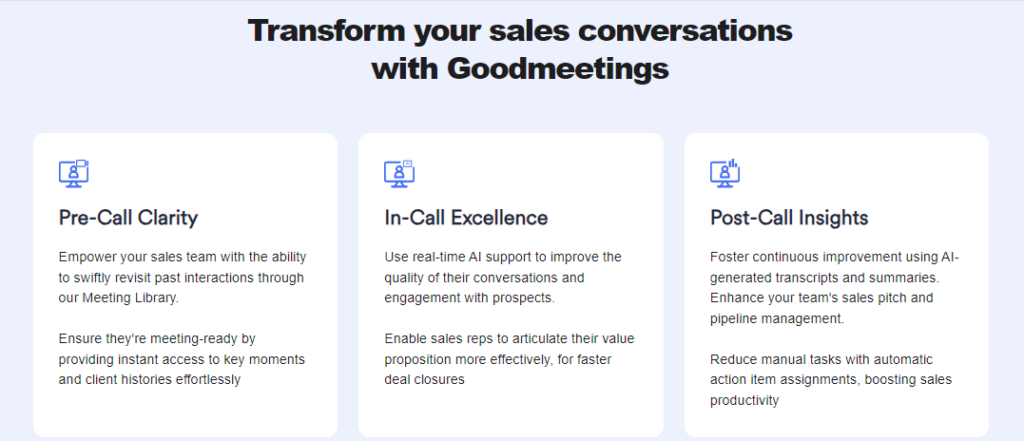Image resolution: width=1024 pixels, height=441 pixels.
Task: Click the "Enable sales reps to articulate" paragraph
Action: point(508,359)
